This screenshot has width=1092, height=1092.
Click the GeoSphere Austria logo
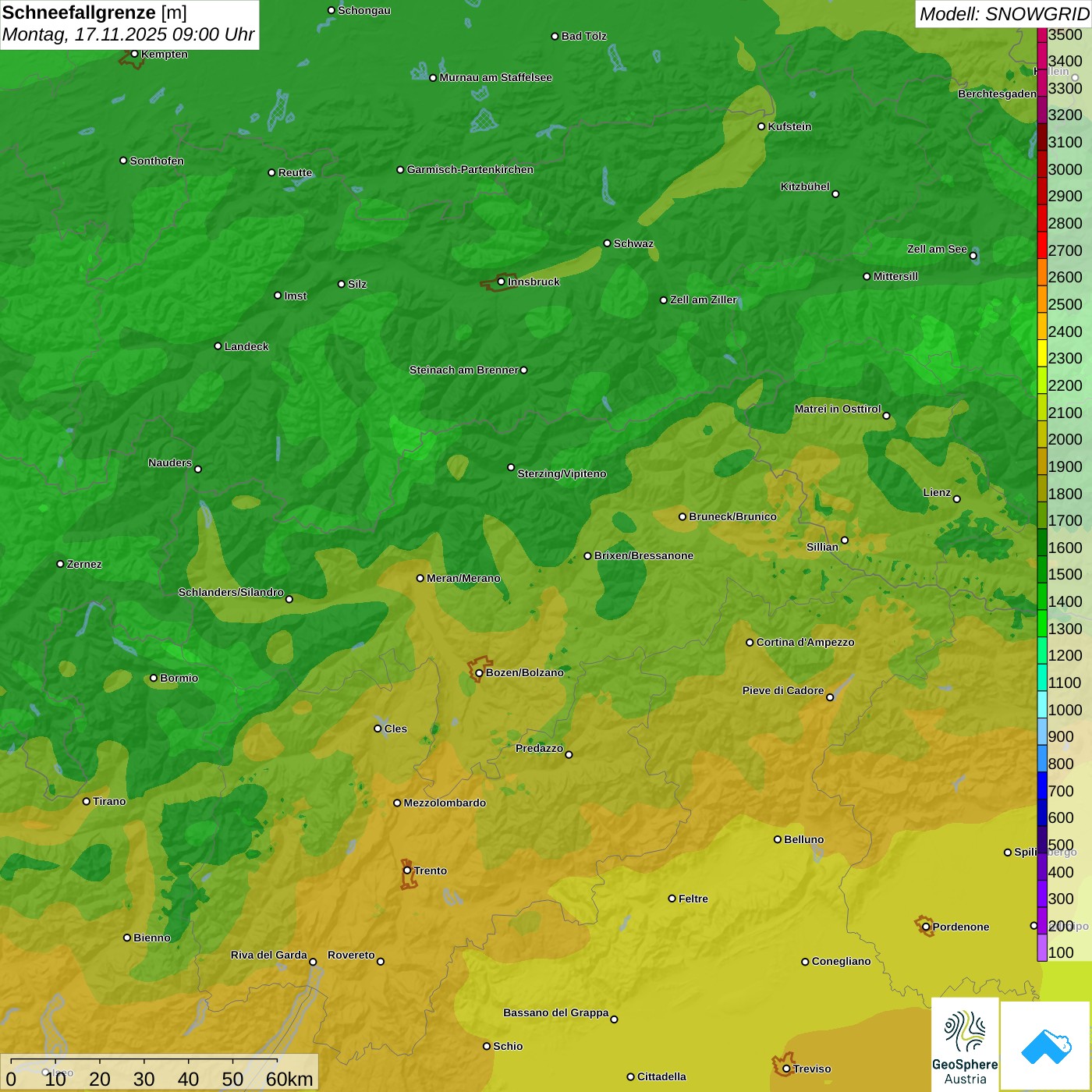965,1044
